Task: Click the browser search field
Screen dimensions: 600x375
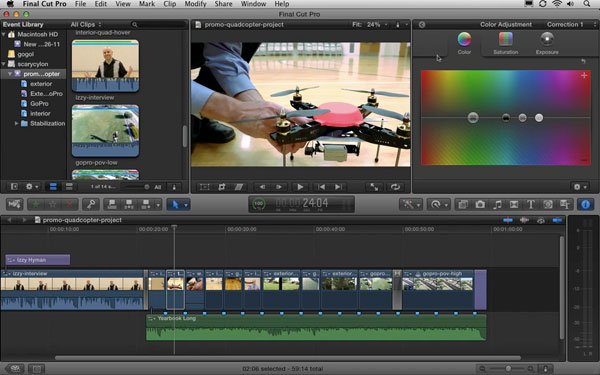Action: click(159, 24)
